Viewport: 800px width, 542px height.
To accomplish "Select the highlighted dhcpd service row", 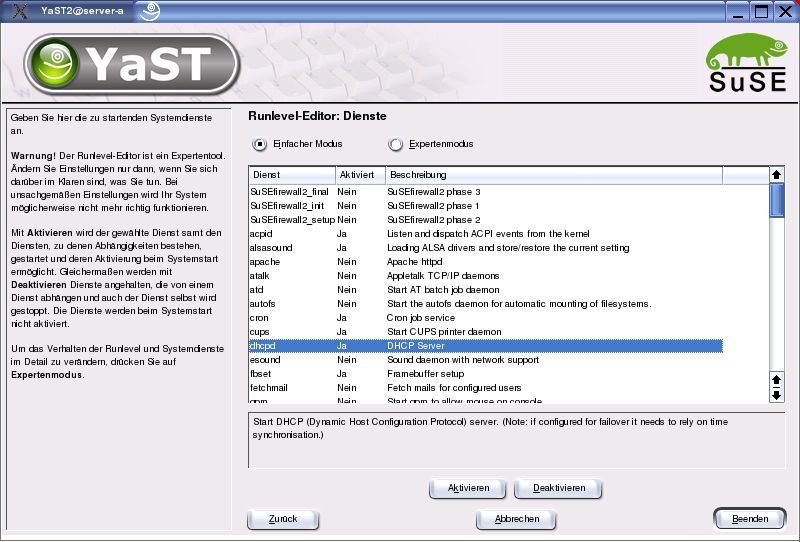I will tap(485, 346).
